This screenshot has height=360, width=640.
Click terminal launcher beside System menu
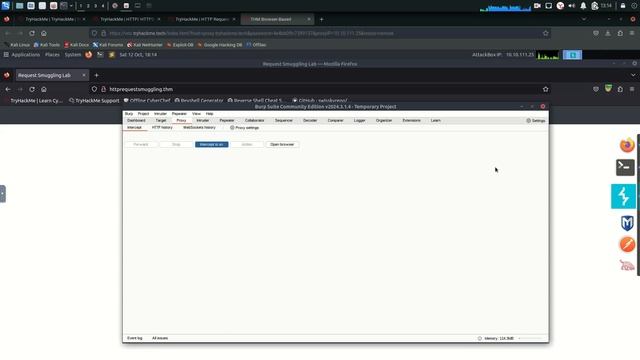(x=100, y=55)
